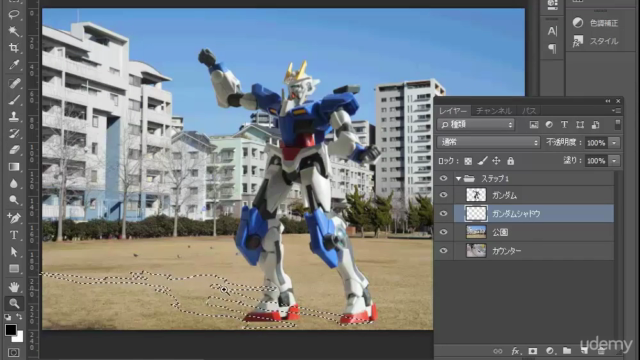Select the カウンター layer name
This screenshot has height=360, width=640.
[x=507, y=251]
